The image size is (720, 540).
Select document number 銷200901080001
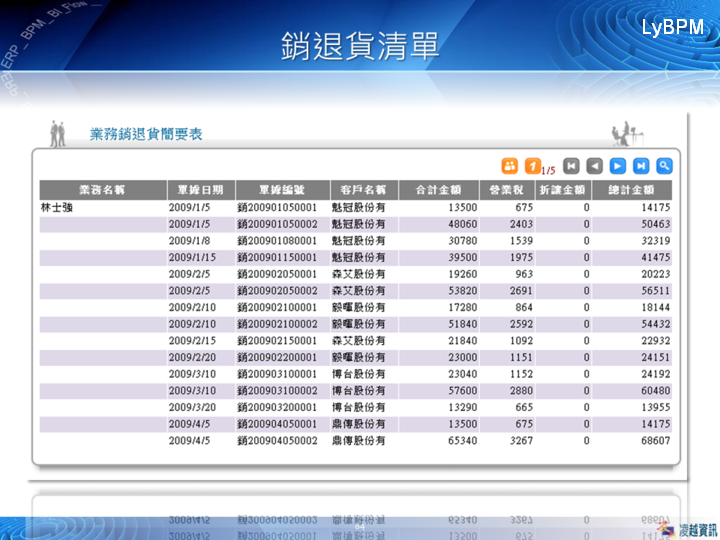pyautogui.click(x=277, y=241)
